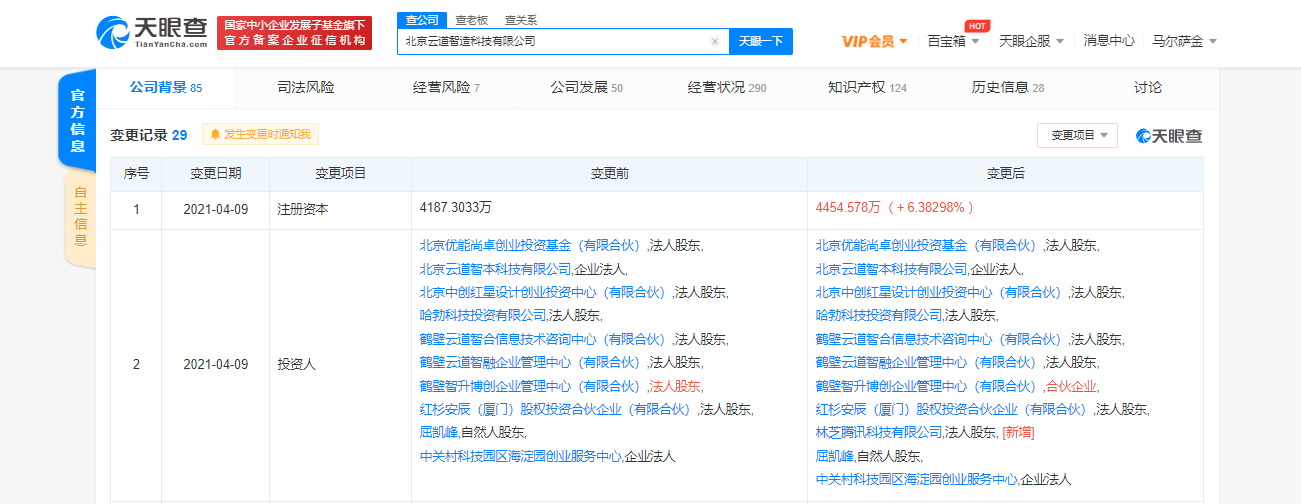
Task: Select the 自主信息 side tab
Action: [80, 218]
